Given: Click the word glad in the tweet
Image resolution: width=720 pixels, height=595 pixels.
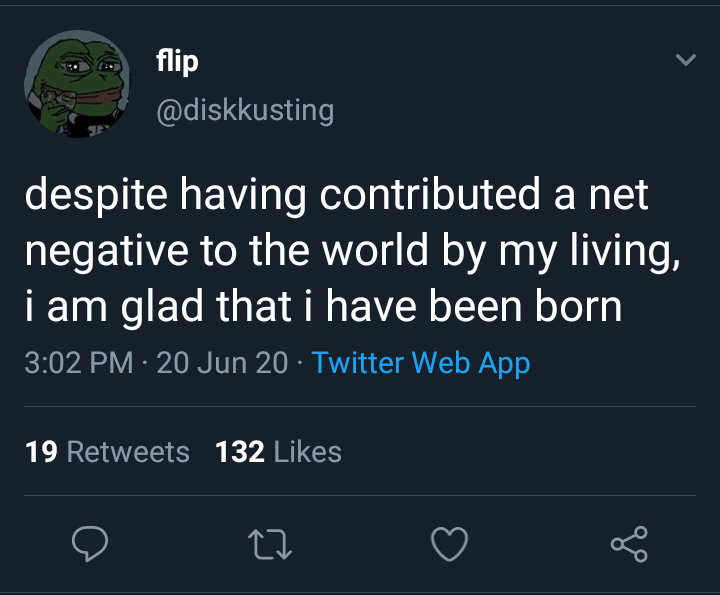Looking at the screenshot, I should click(x=162, y=307).
